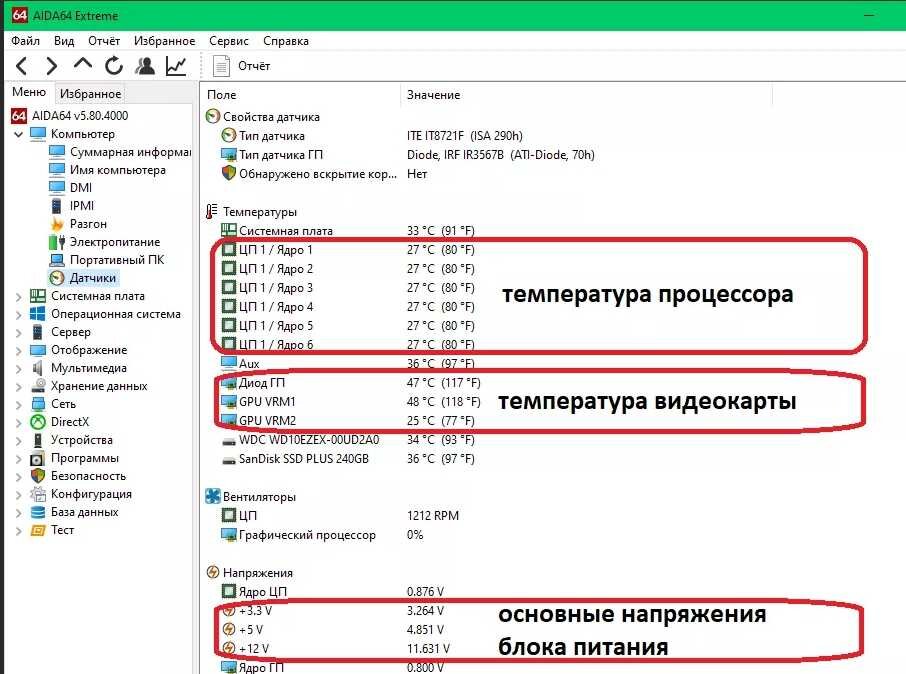Select Суммарная информация in the tree
Image resolution: width=906 pixels, height=674 pixels.
tap(130, 151)
